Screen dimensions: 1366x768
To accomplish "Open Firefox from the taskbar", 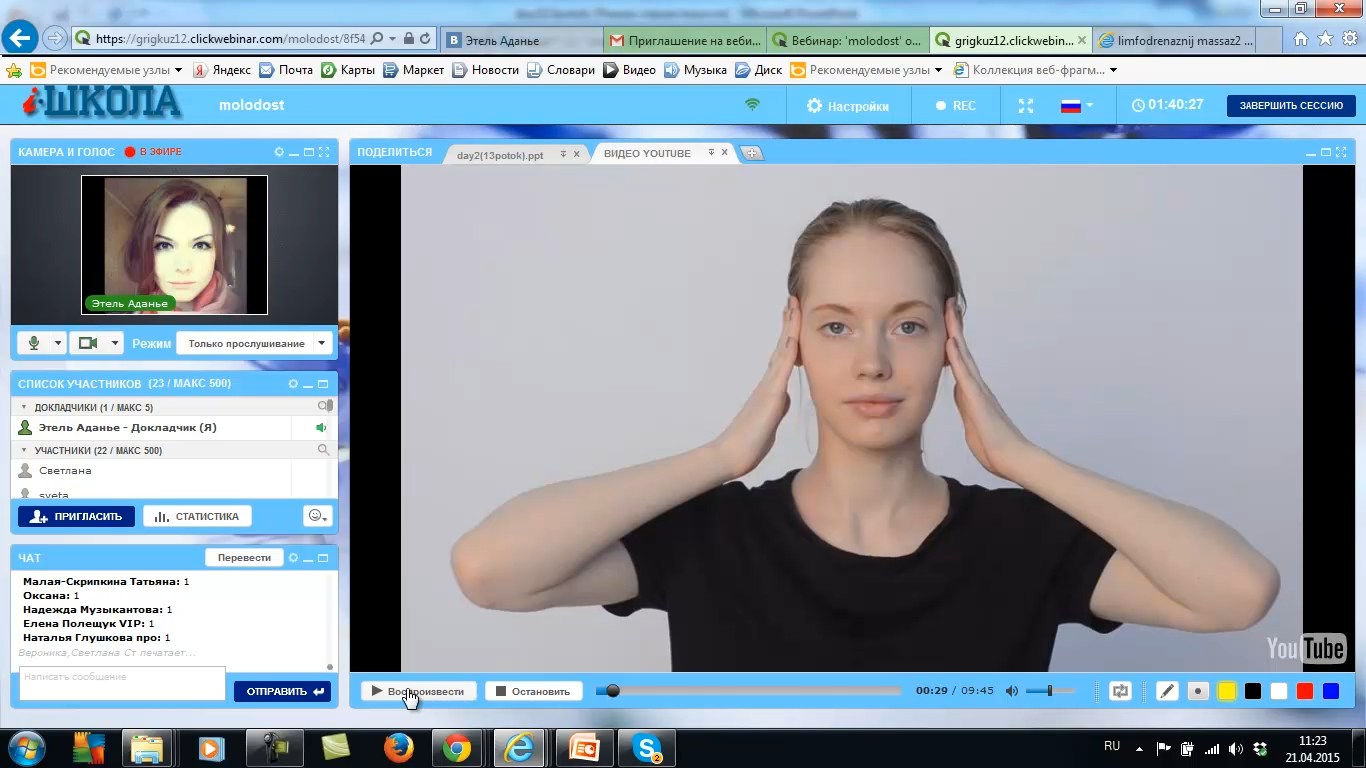I will 399,748.
